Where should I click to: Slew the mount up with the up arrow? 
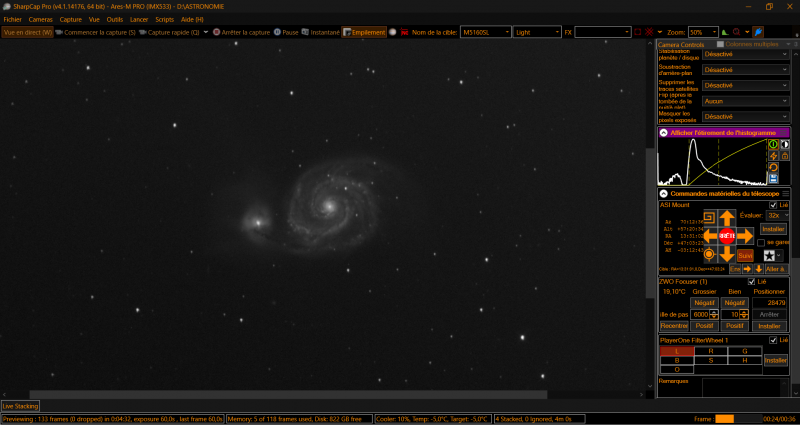pyautogui.click(x=727, y=218)
